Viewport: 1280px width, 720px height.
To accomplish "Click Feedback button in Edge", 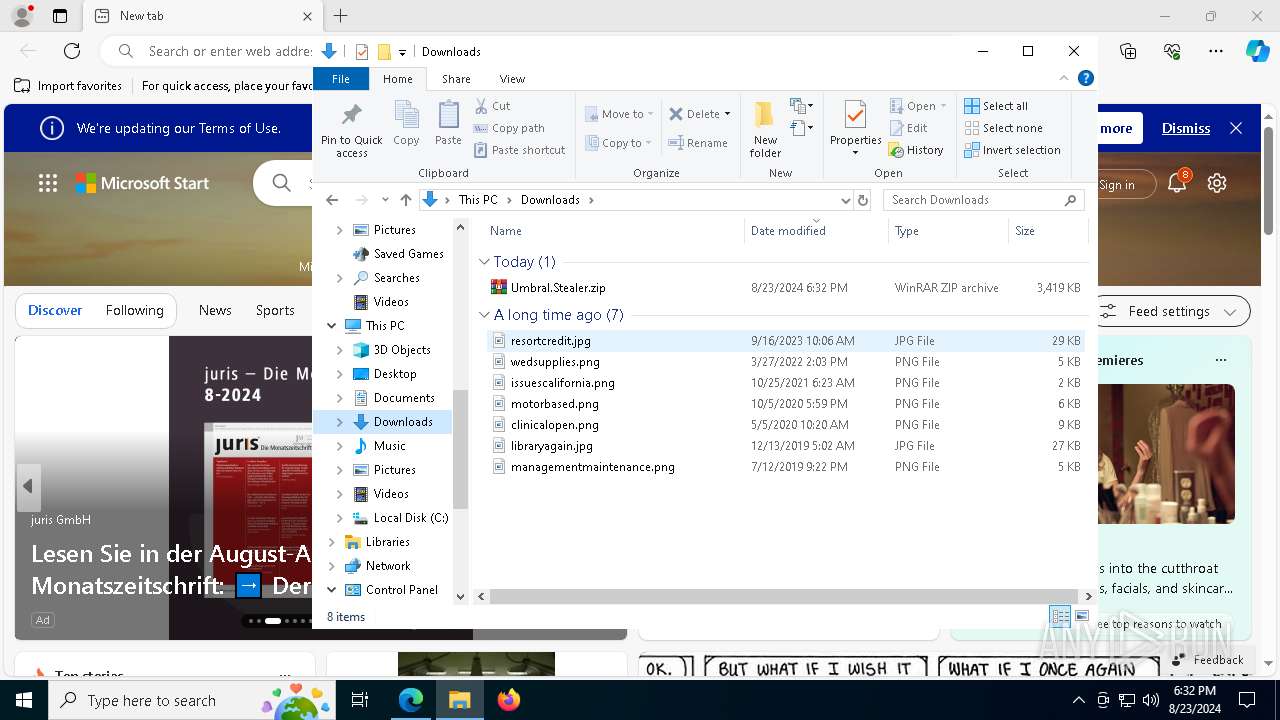I will coord(1207,659).
